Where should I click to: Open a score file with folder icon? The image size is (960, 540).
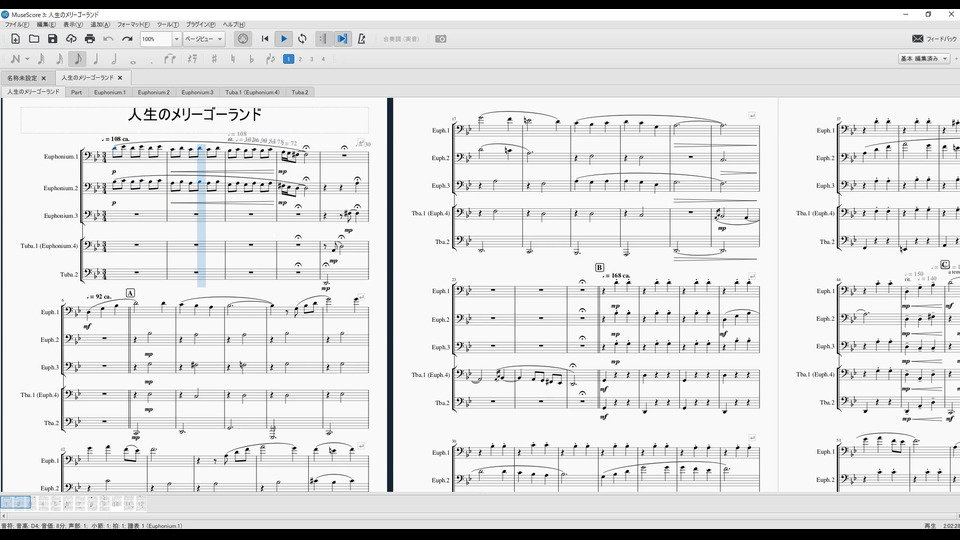34,39
